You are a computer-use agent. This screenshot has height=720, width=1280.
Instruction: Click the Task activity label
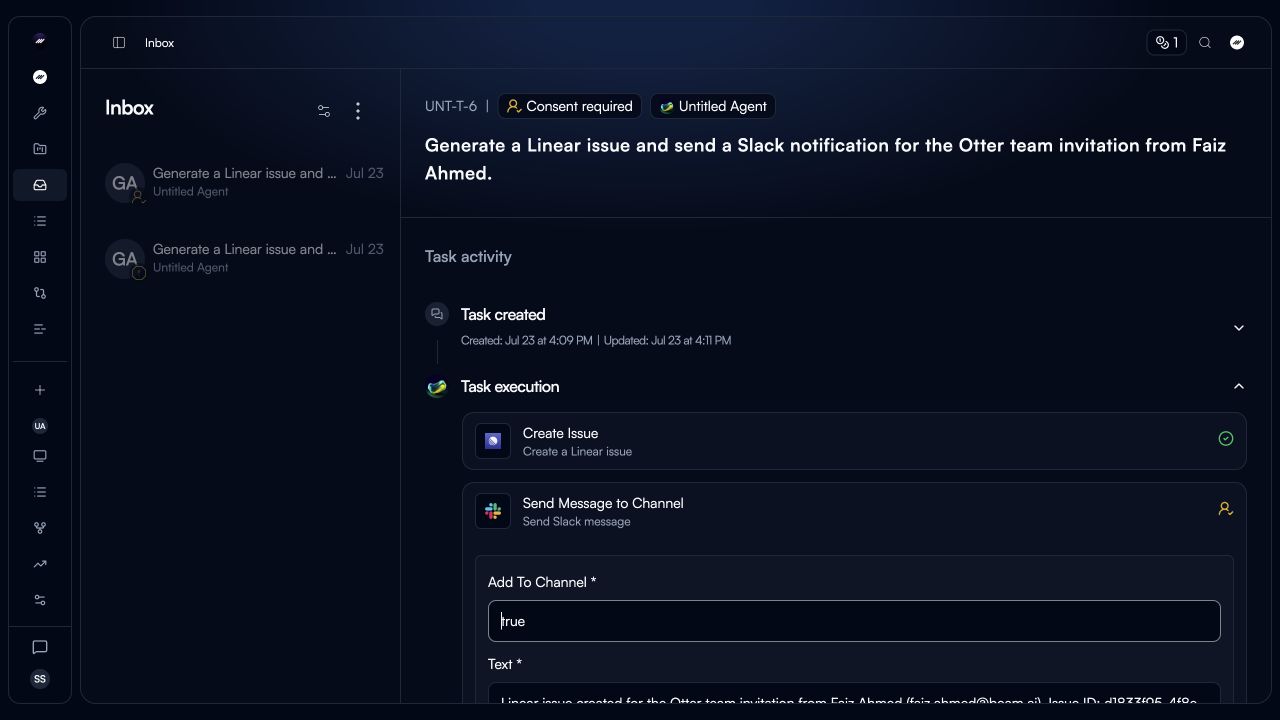click(x=468, y=257)
